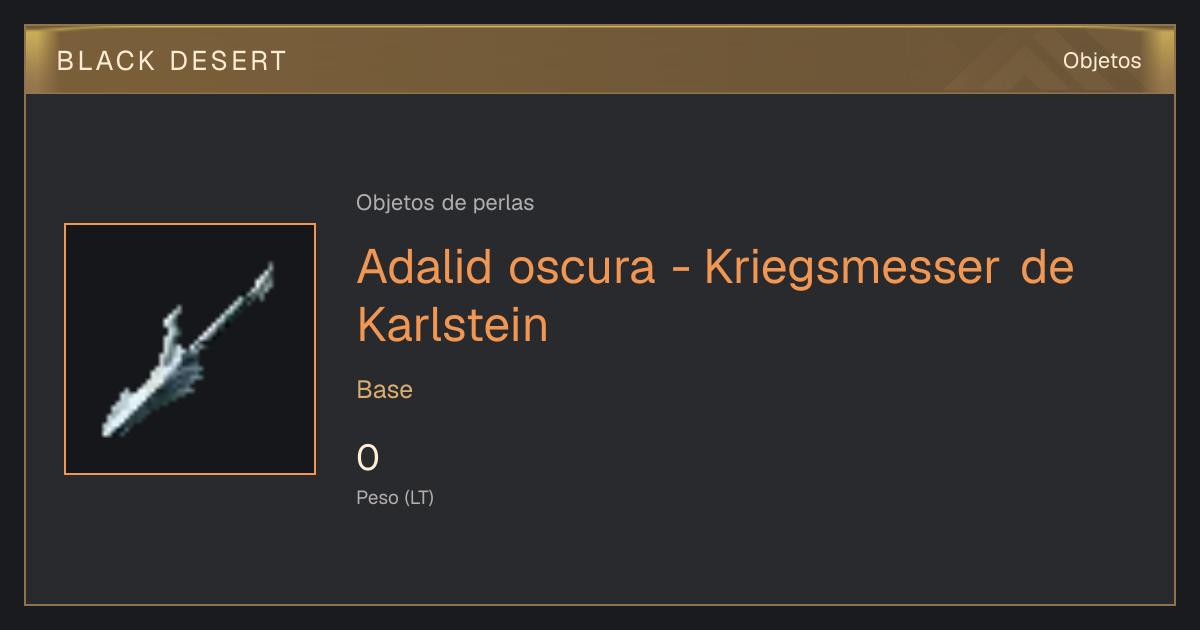
Task: Click the word DESERT in the logo
Action: [x=229, y=61]
